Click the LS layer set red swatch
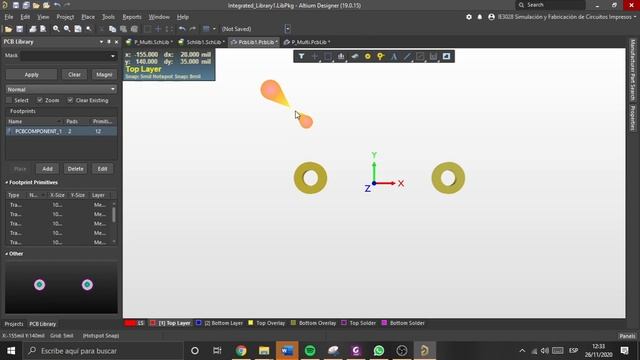This screenshot has height=360, width=640. (130, 323)
